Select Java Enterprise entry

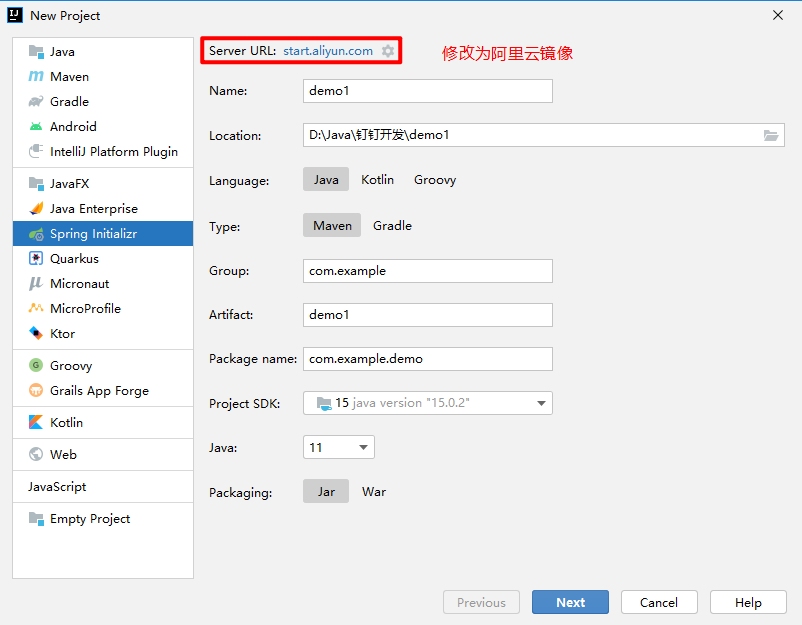[x=103, y=208]
